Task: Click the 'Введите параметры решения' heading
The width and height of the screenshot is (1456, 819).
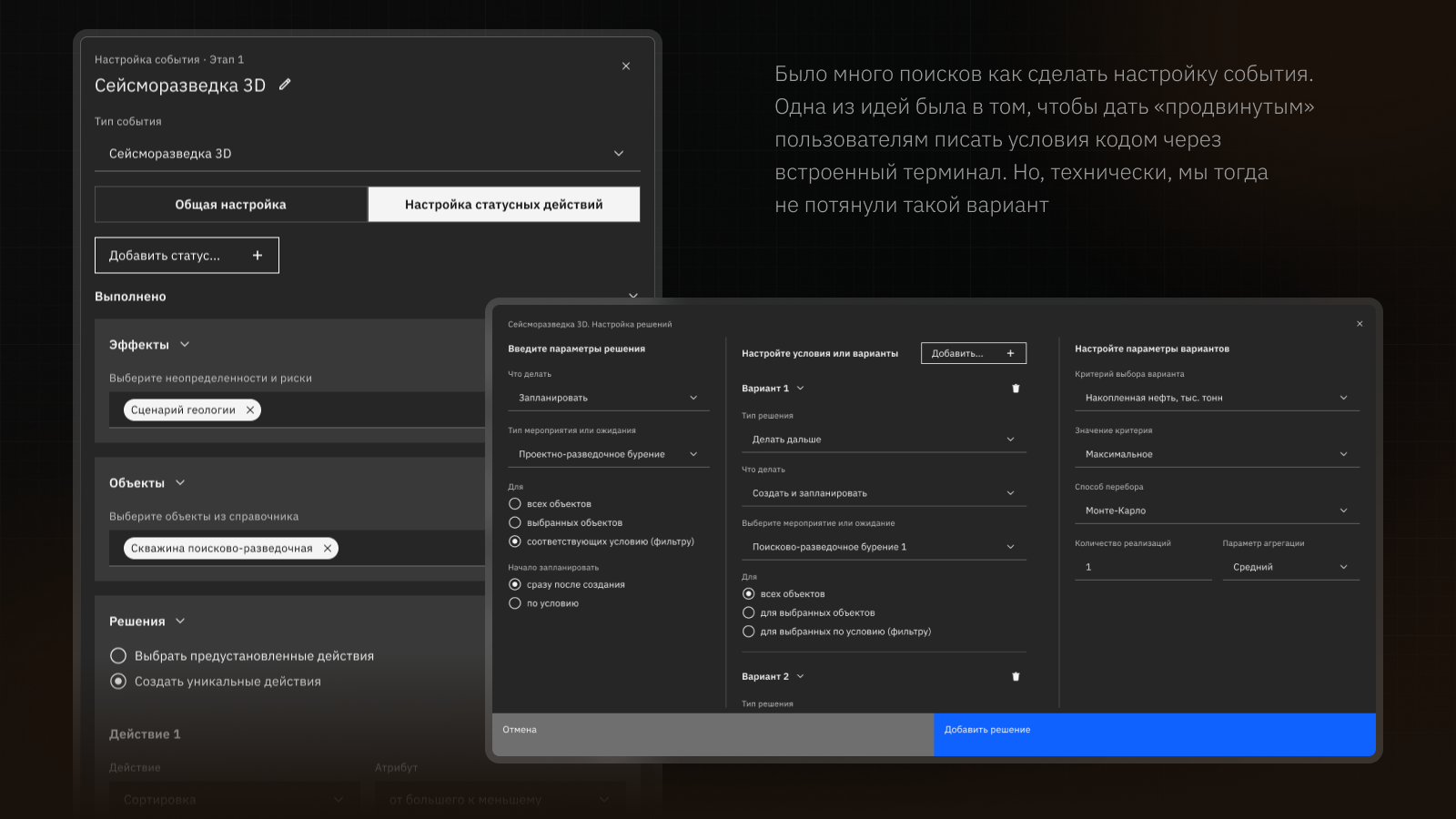Action: point(577,349)
